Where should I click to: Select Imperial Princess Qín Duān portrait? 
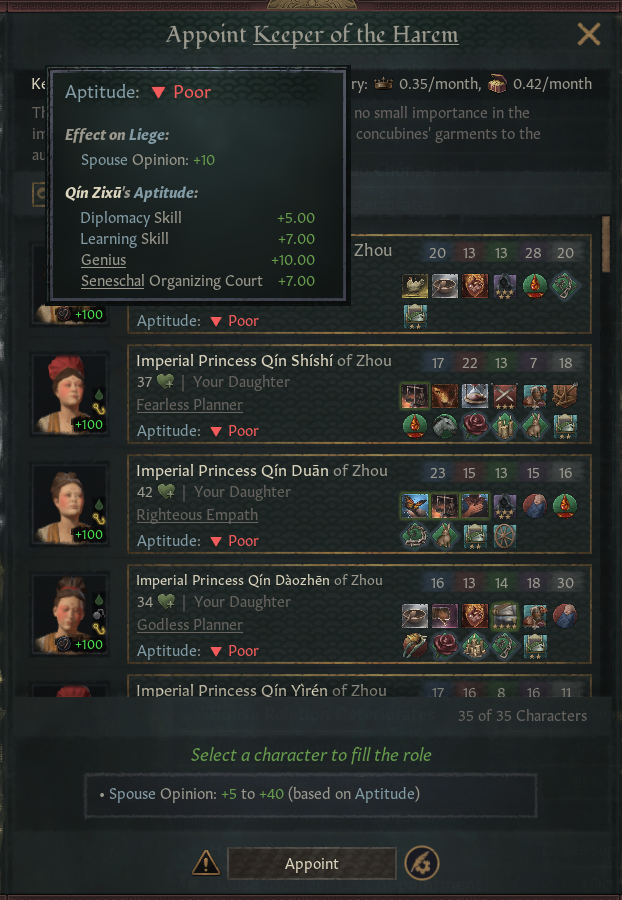point(70,504)
